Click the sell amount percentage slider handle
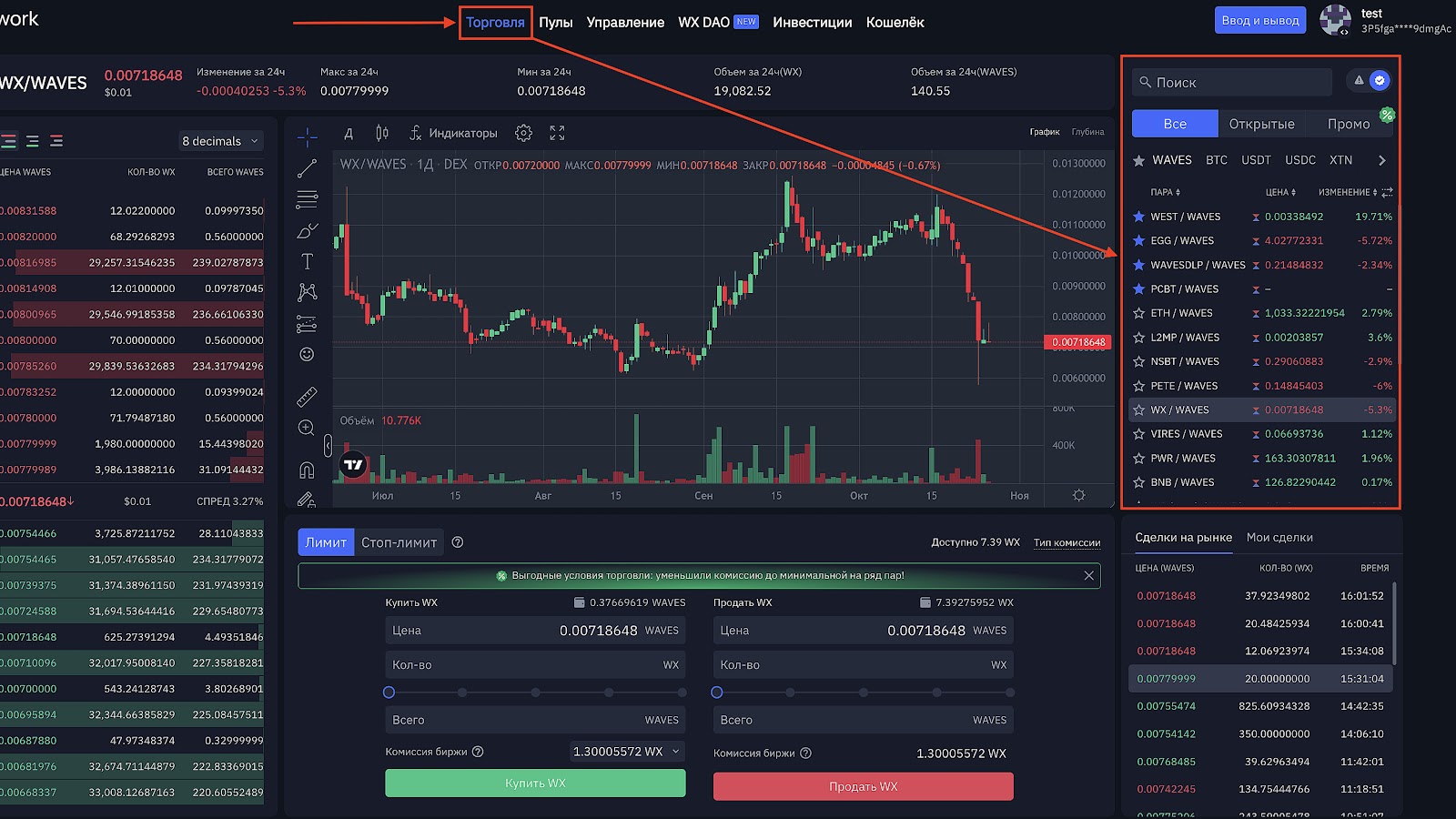 [716, 693]
